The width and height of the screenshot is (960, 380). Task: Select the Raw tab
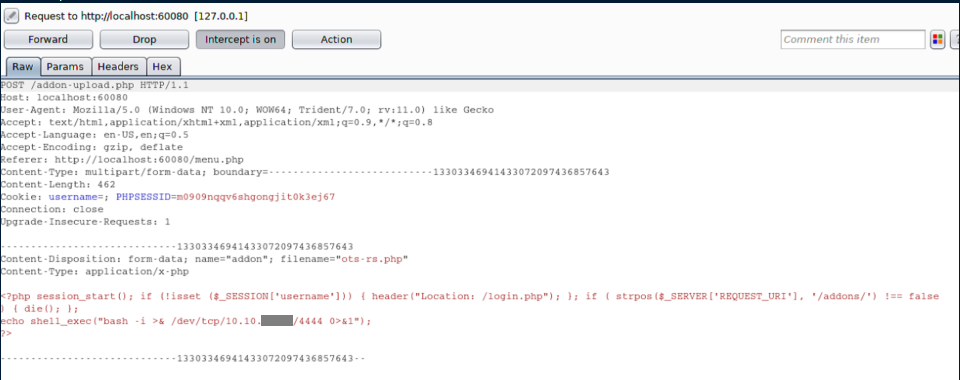[x=23, y=67]
